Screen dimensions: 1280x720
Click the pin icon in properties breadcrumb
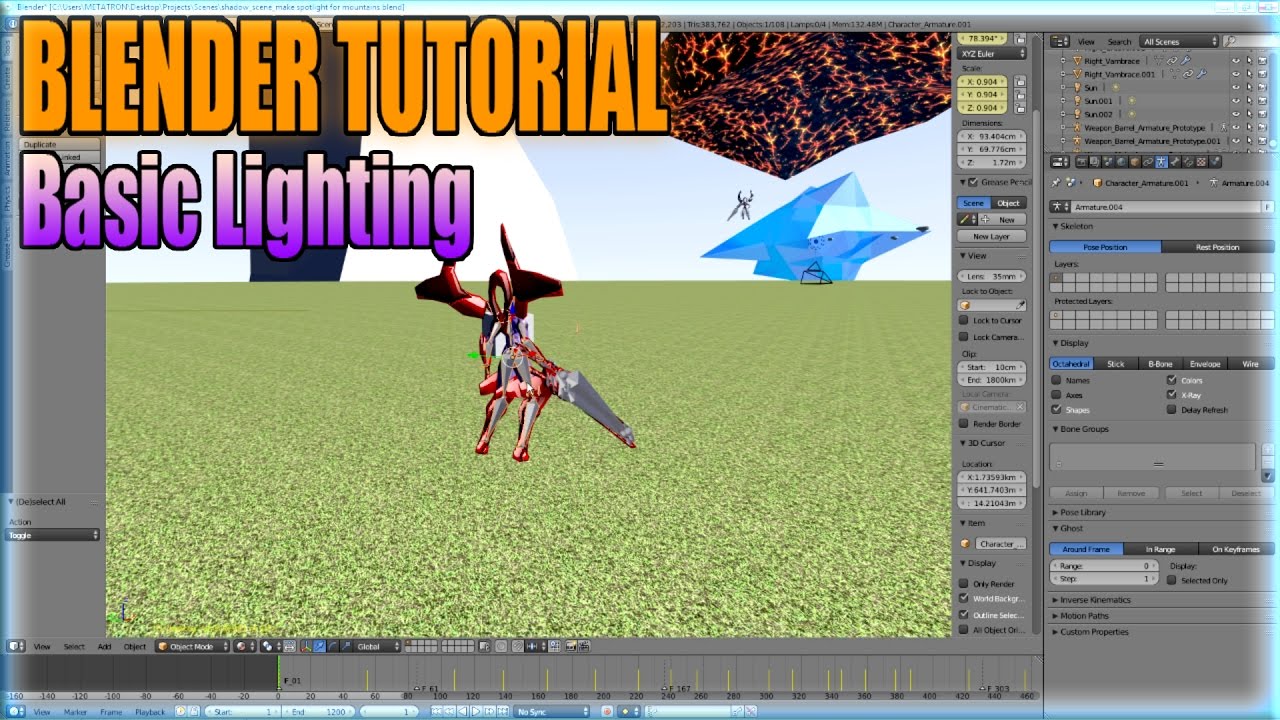1056,183
